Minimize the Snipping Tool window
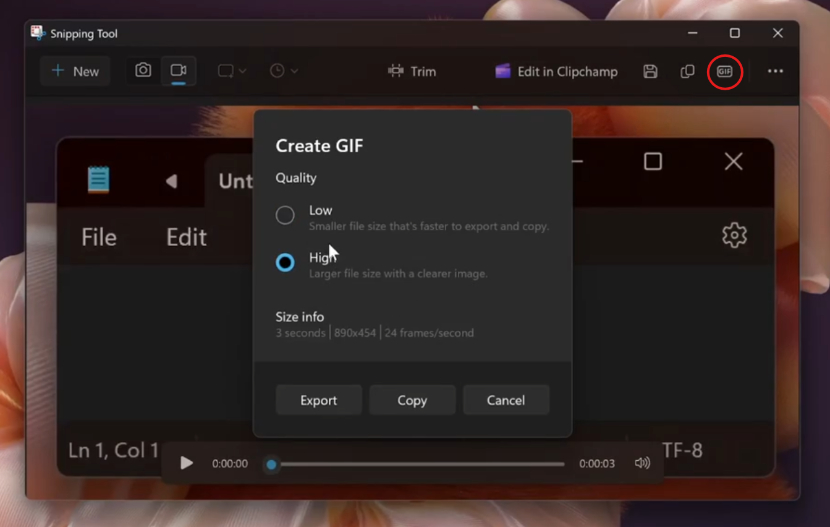The width and height of the screenshot is (830, 527). click(x=692, y=33)
